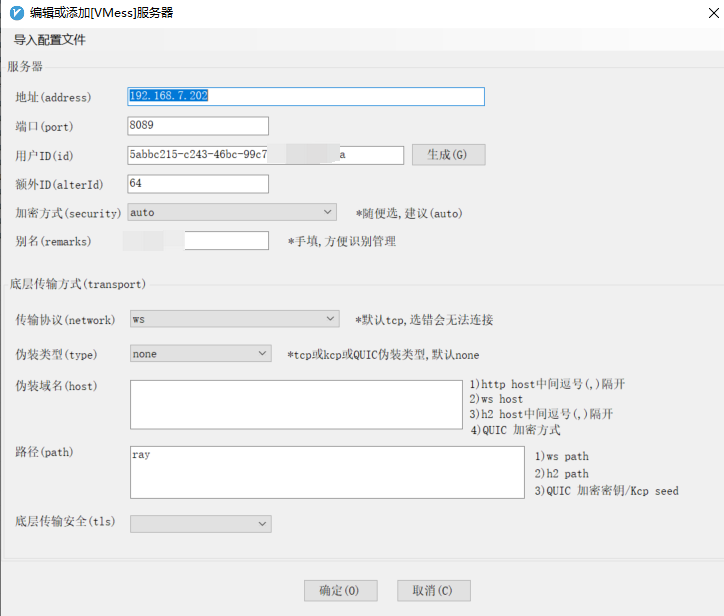Click the path text box containing ray
The width and height of the screenshot is (724, 616).
pos(327,472)
